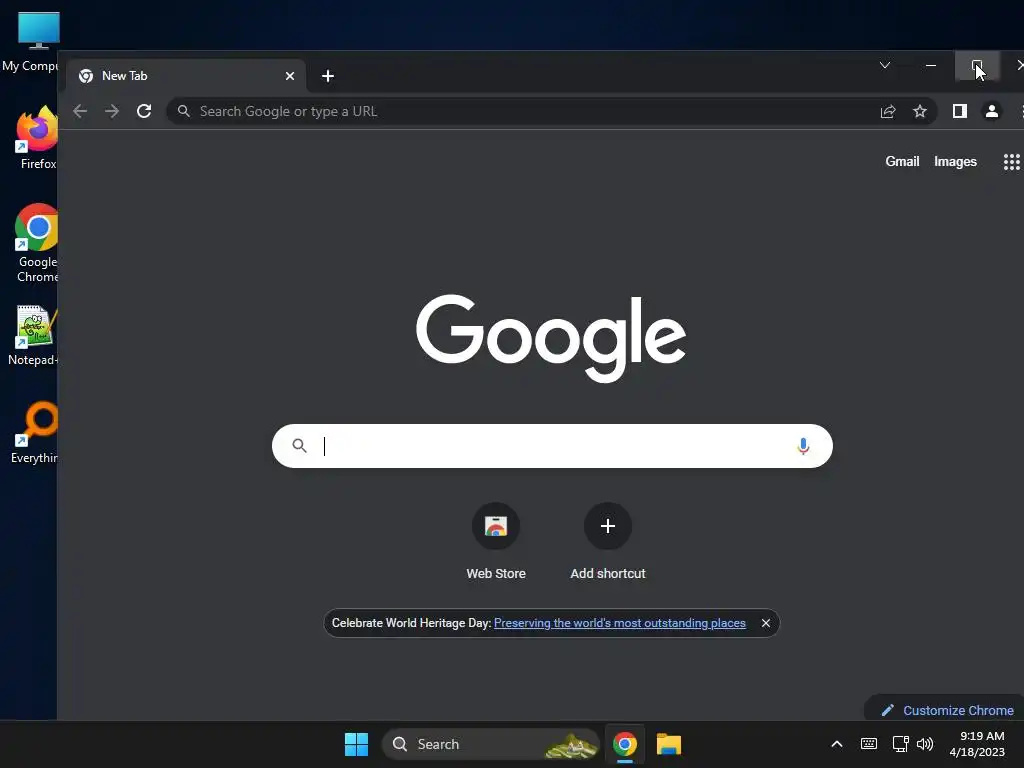Image resolution: width=1024 pixels, height=768 pixels.
Task: Select the Notepad++ desktop shortcut
Action: 34,335
